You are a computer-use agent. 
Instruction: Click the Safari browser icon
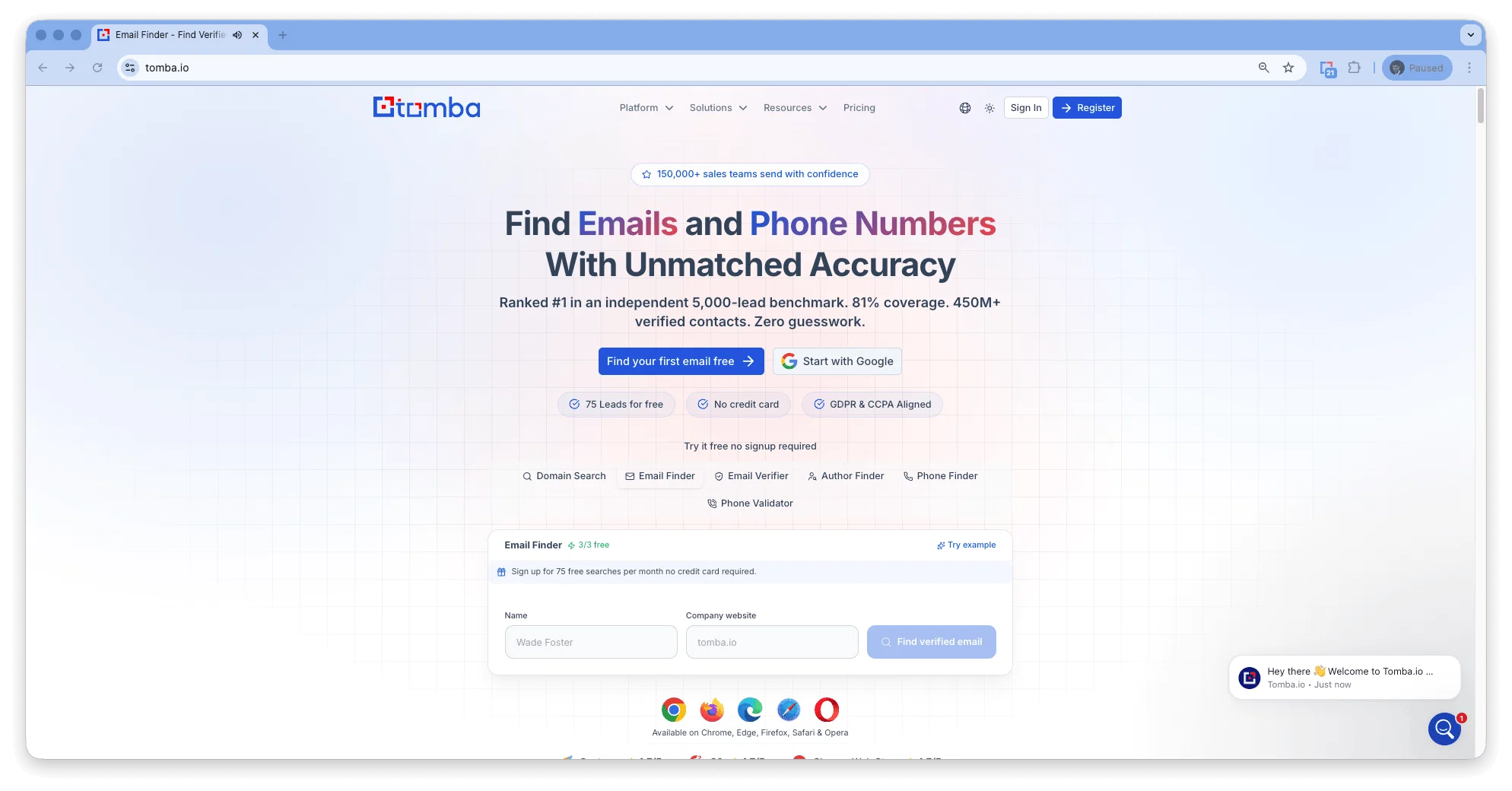tap(789, 710)
